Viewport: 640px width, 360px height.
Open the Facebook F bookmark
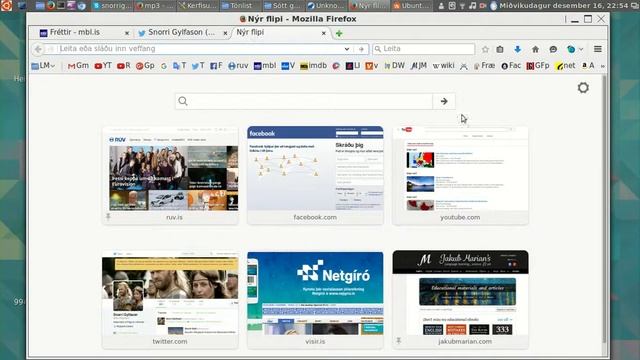tap(216, 66)
